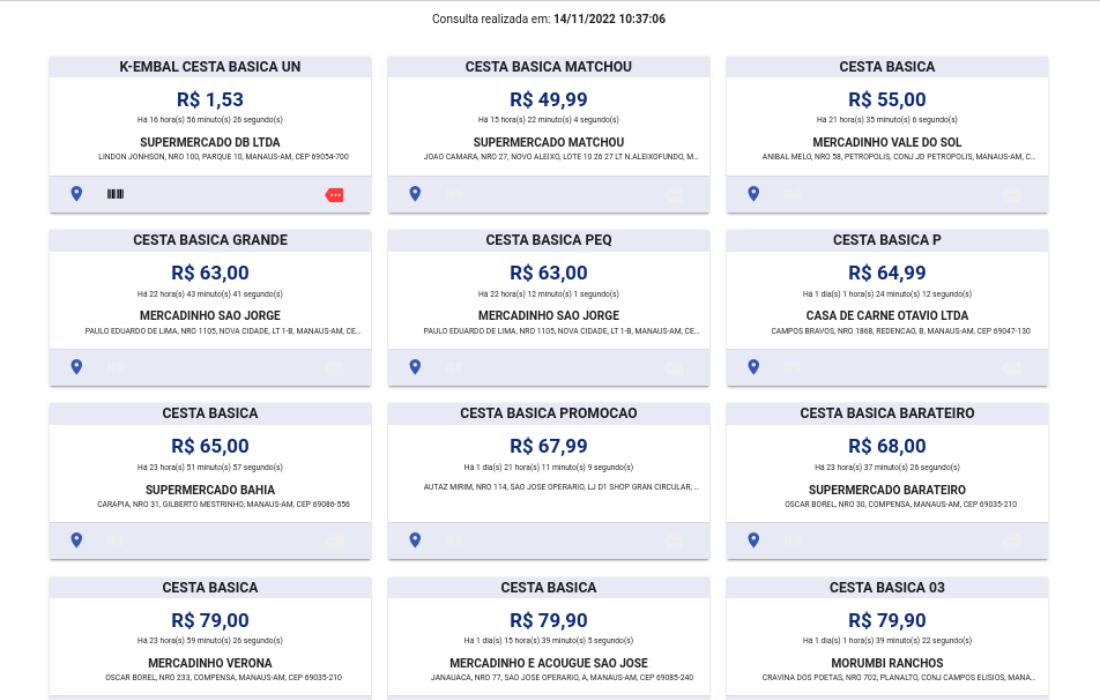Click the CESTA BASICA MATCHOU product title
Screen dimensions: 1100x700
tap(549, 67)
